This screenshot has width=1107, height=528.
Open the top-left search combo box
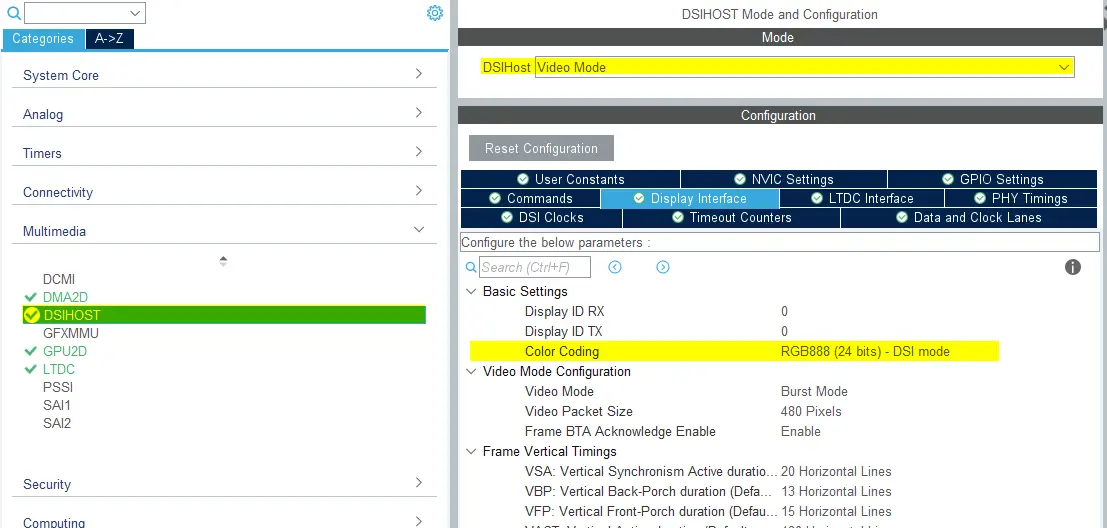85,13
